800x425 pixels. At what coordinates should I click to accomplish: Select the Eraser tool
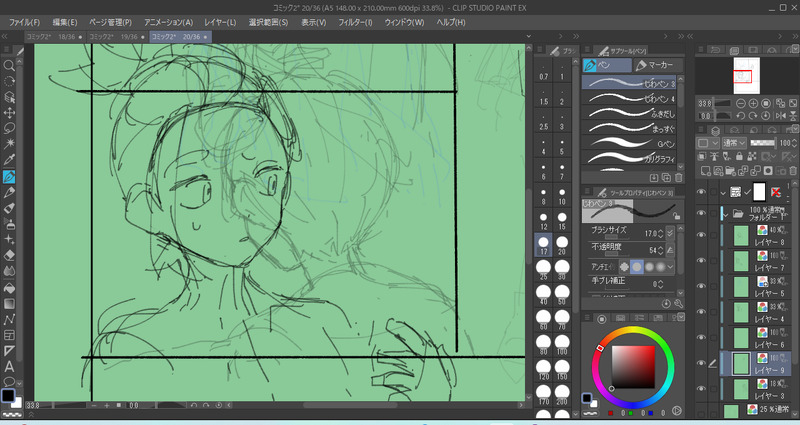(9, 256)
